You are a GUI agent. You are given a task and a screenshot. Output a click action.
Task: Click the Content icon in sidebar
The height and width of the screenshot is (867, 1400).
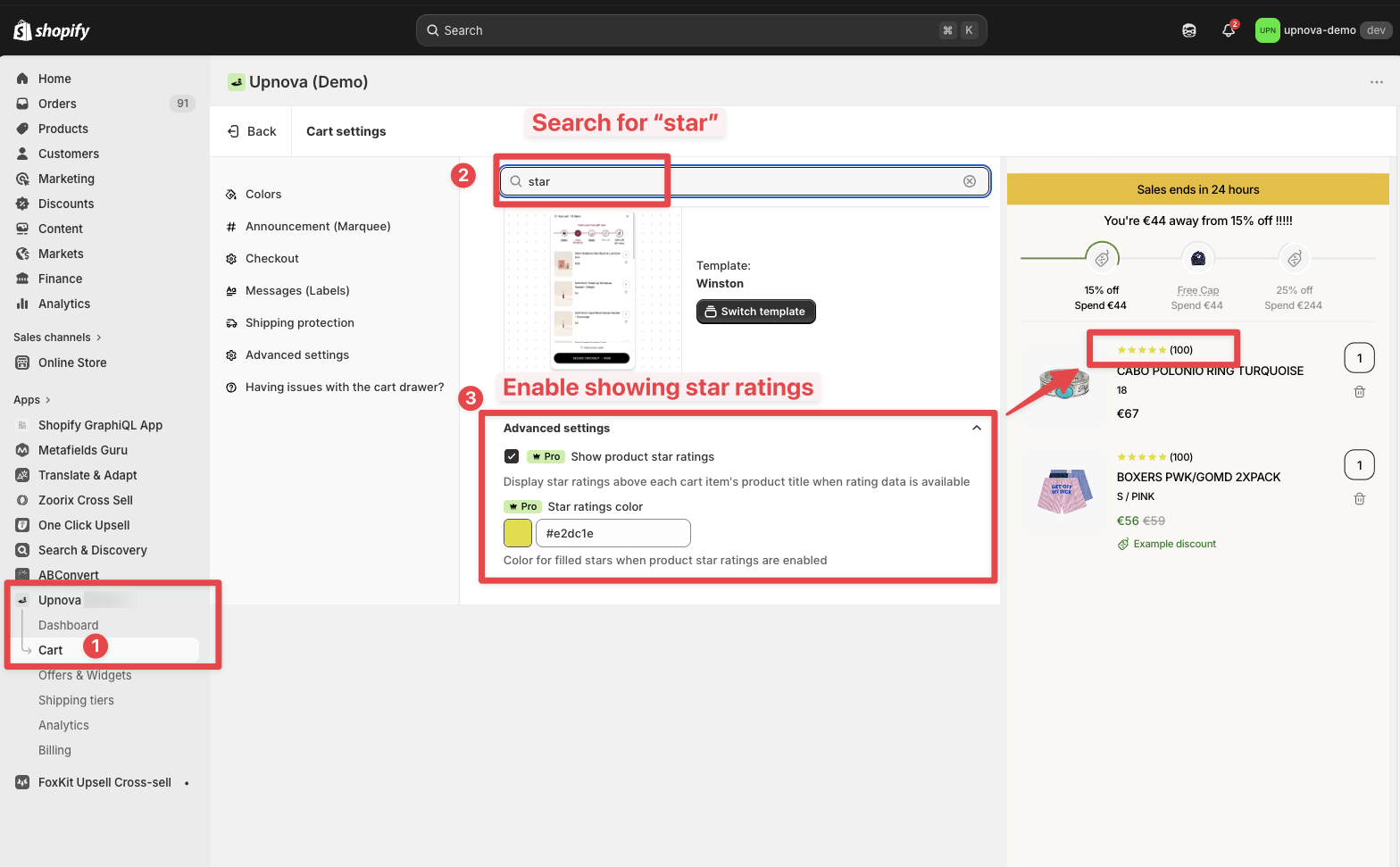click(x=22, y=229)
